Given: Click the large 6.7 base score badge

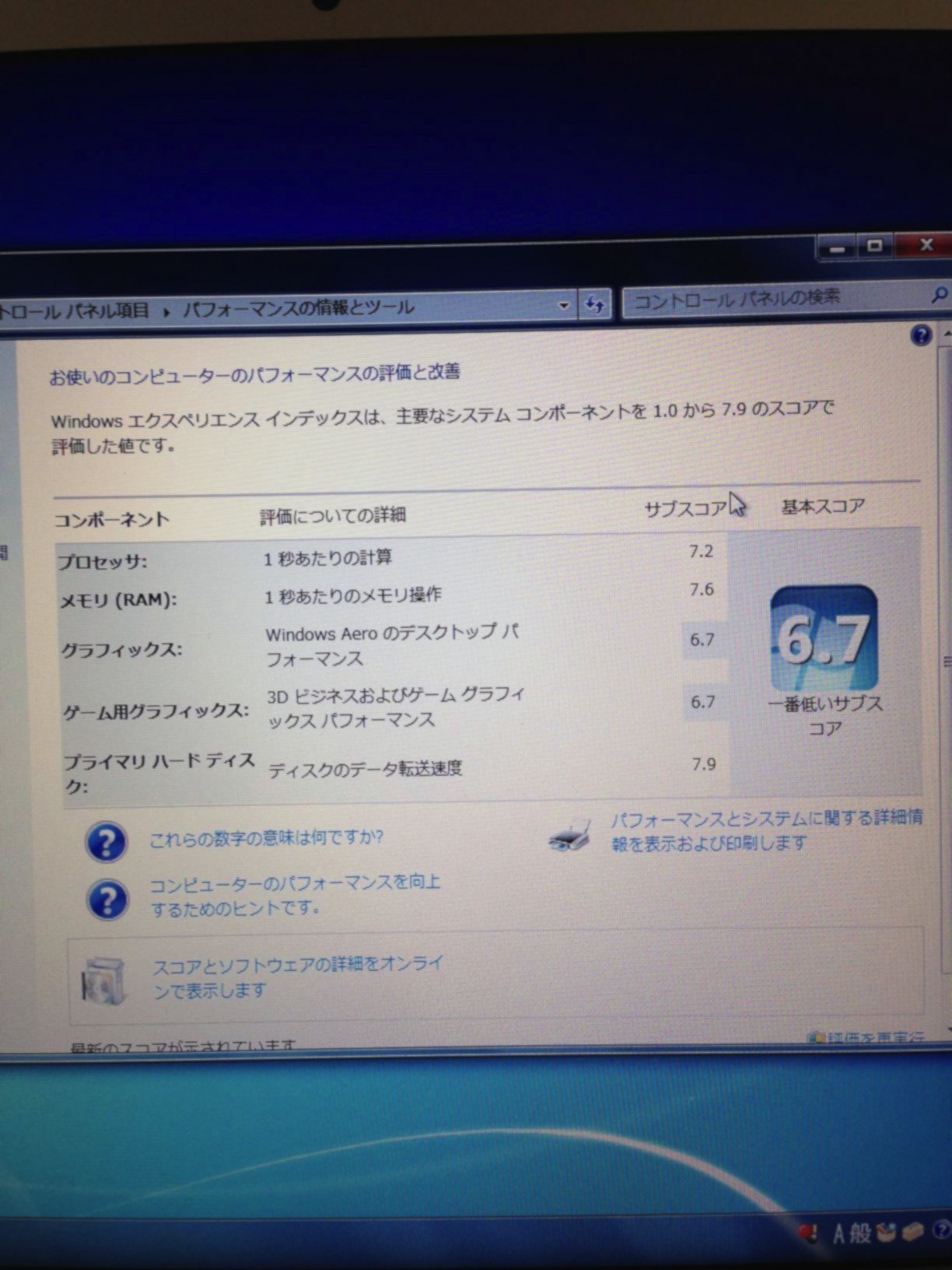Looking at the screenshot, I should coord(824,639).
